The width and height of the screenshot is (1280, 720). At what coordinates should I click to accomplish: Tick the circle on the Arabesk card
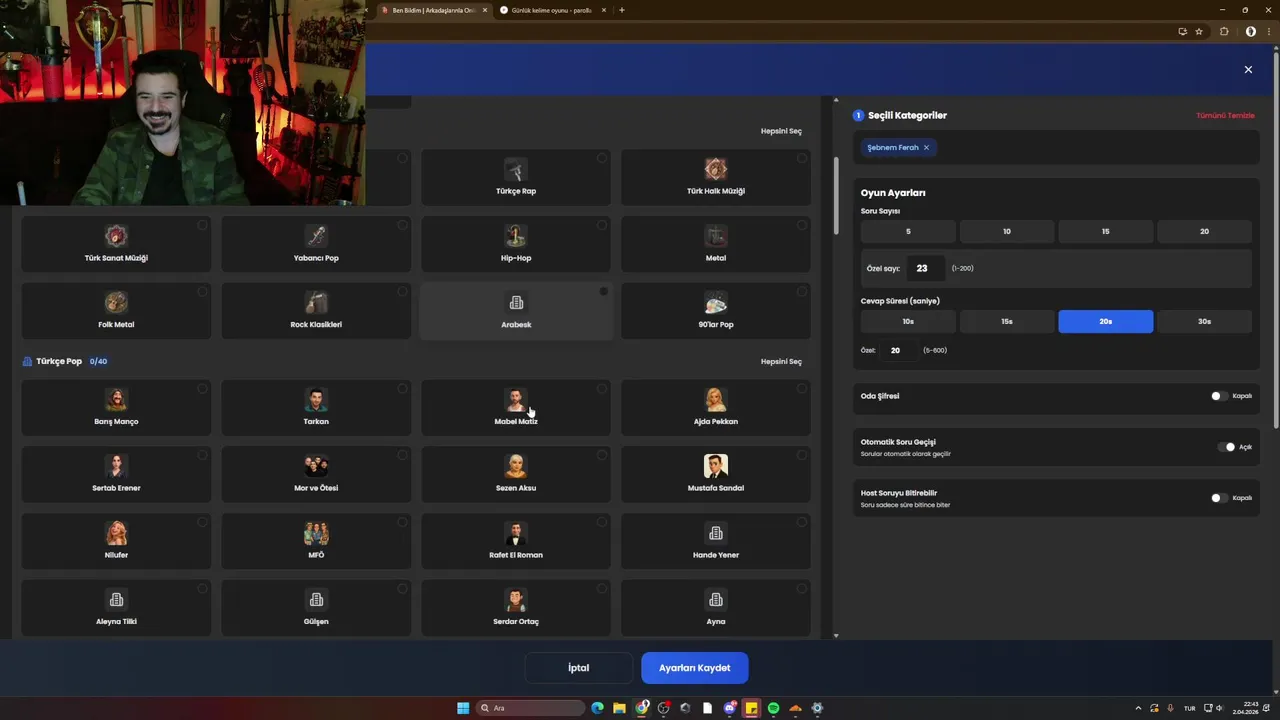pos(603,292)
